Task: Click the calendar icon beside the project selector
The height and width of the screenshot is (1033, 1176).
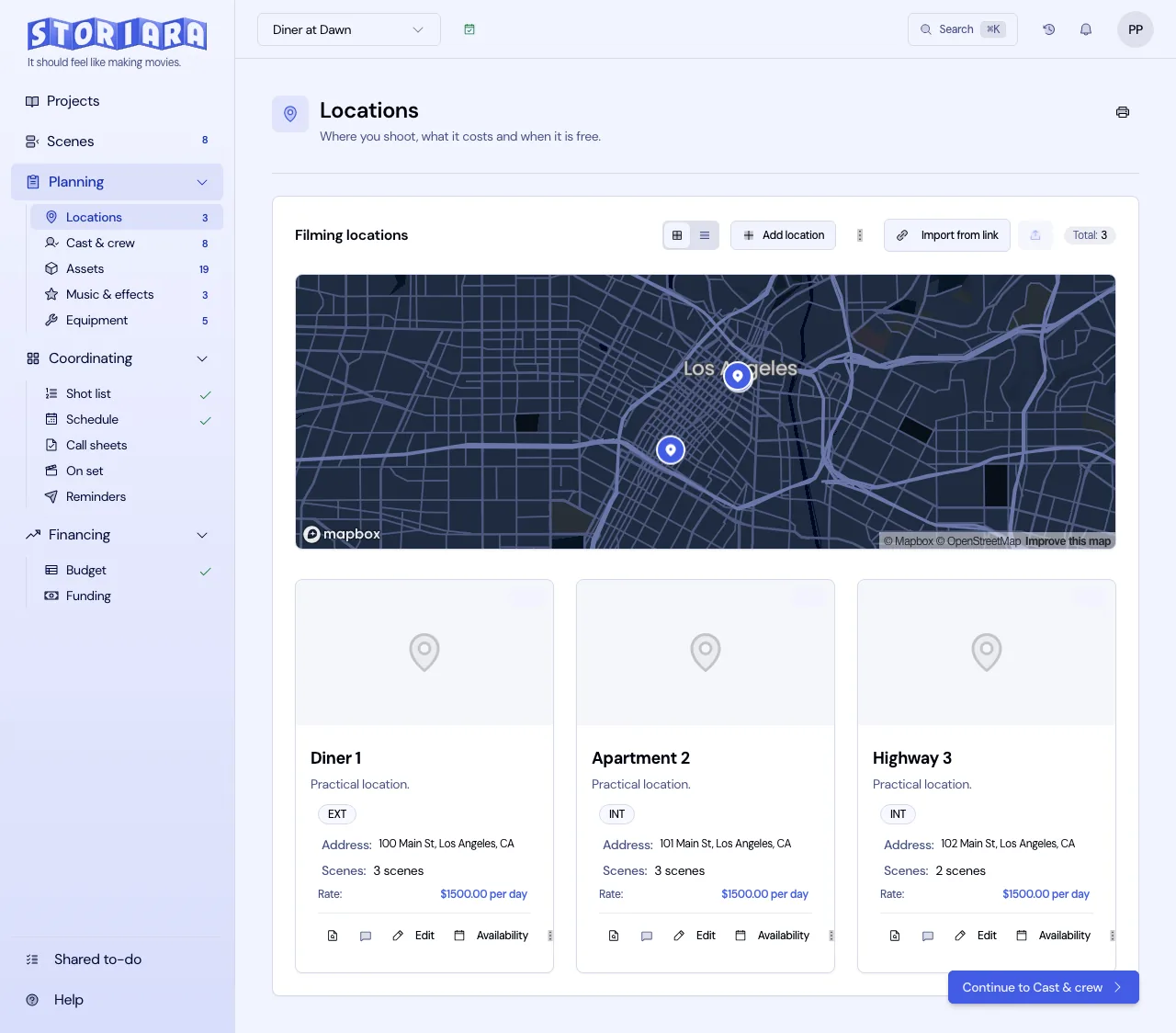Action: click(x=469, y=29)
